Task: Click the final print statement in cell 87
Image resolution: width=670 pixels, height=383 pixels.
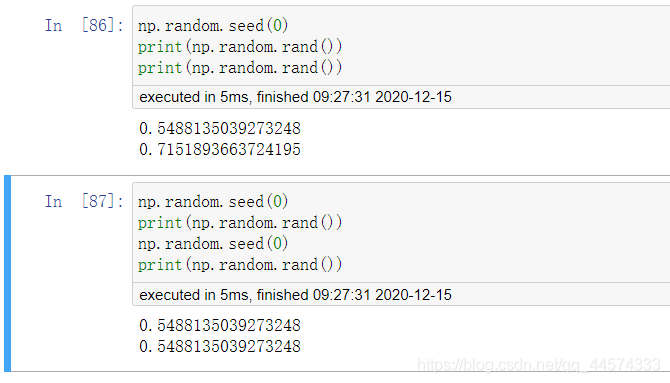Action: coord(240,265)
